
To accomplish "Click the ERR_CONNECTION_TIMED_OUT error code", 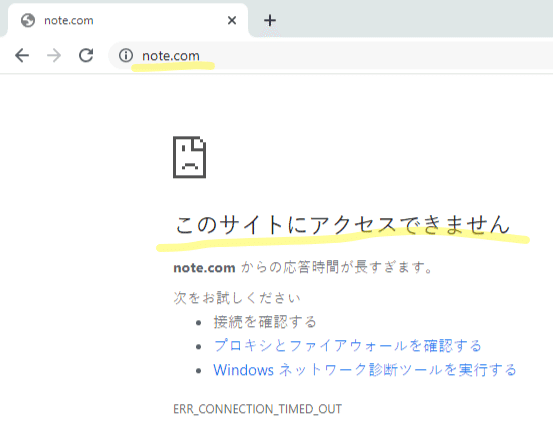I will coord(257,409).
